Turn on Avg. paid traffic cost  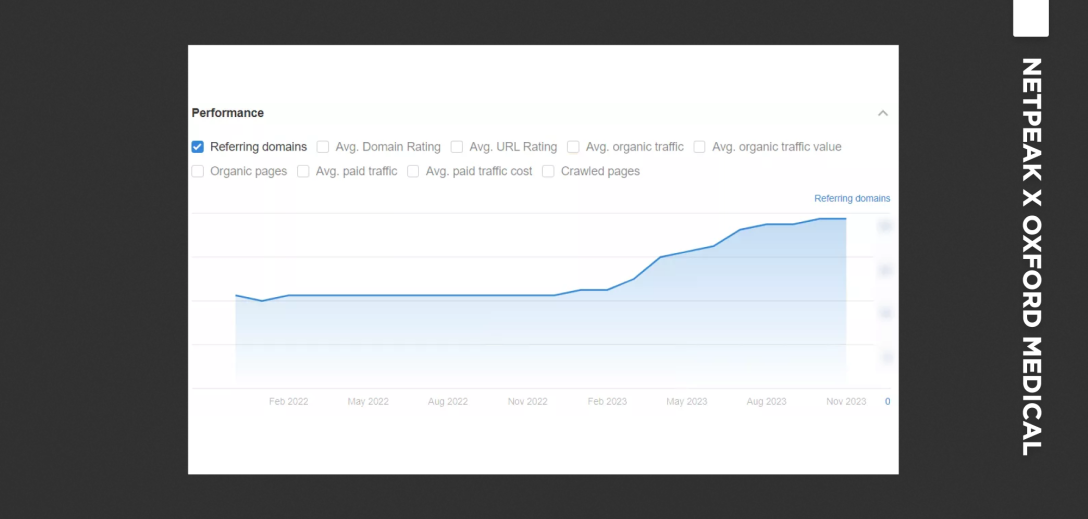click(x=413, y=171)
